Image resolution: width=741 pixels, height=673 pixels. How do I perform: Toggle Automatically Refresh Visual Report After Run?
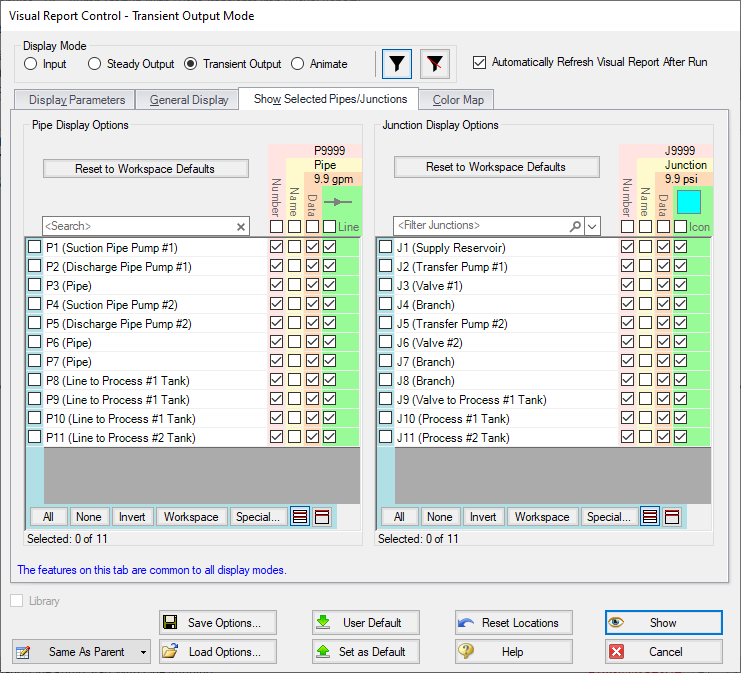[x=479, y=62]
